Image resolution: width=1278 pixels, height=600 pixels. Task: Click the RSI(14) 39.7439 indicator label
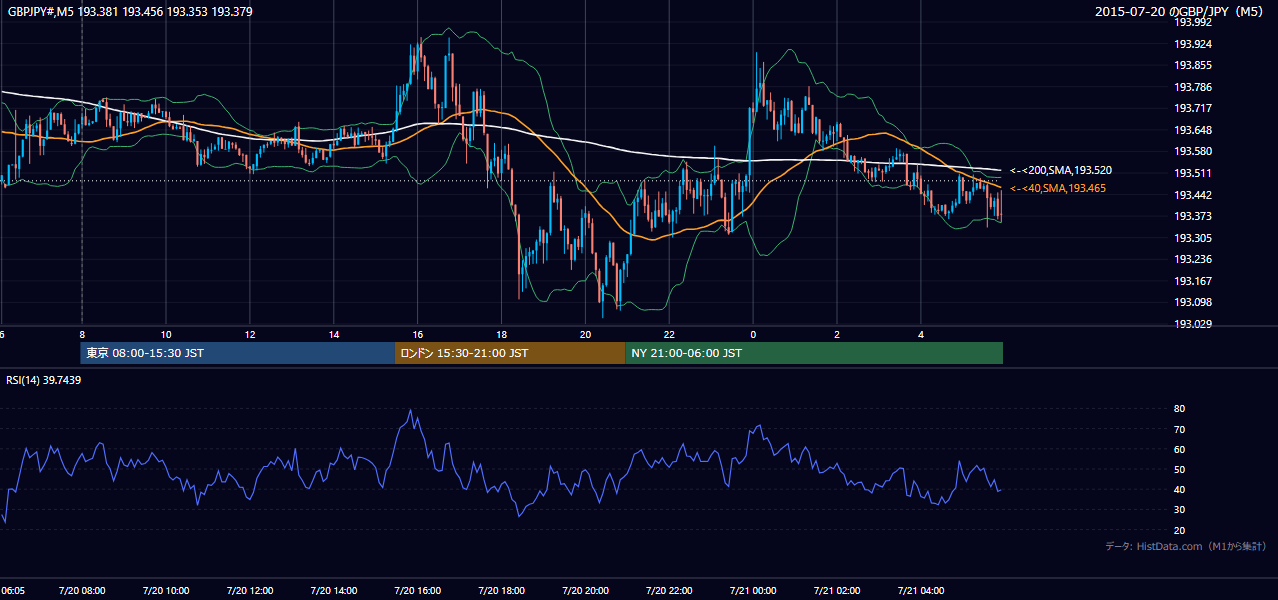tap(44, 380)
